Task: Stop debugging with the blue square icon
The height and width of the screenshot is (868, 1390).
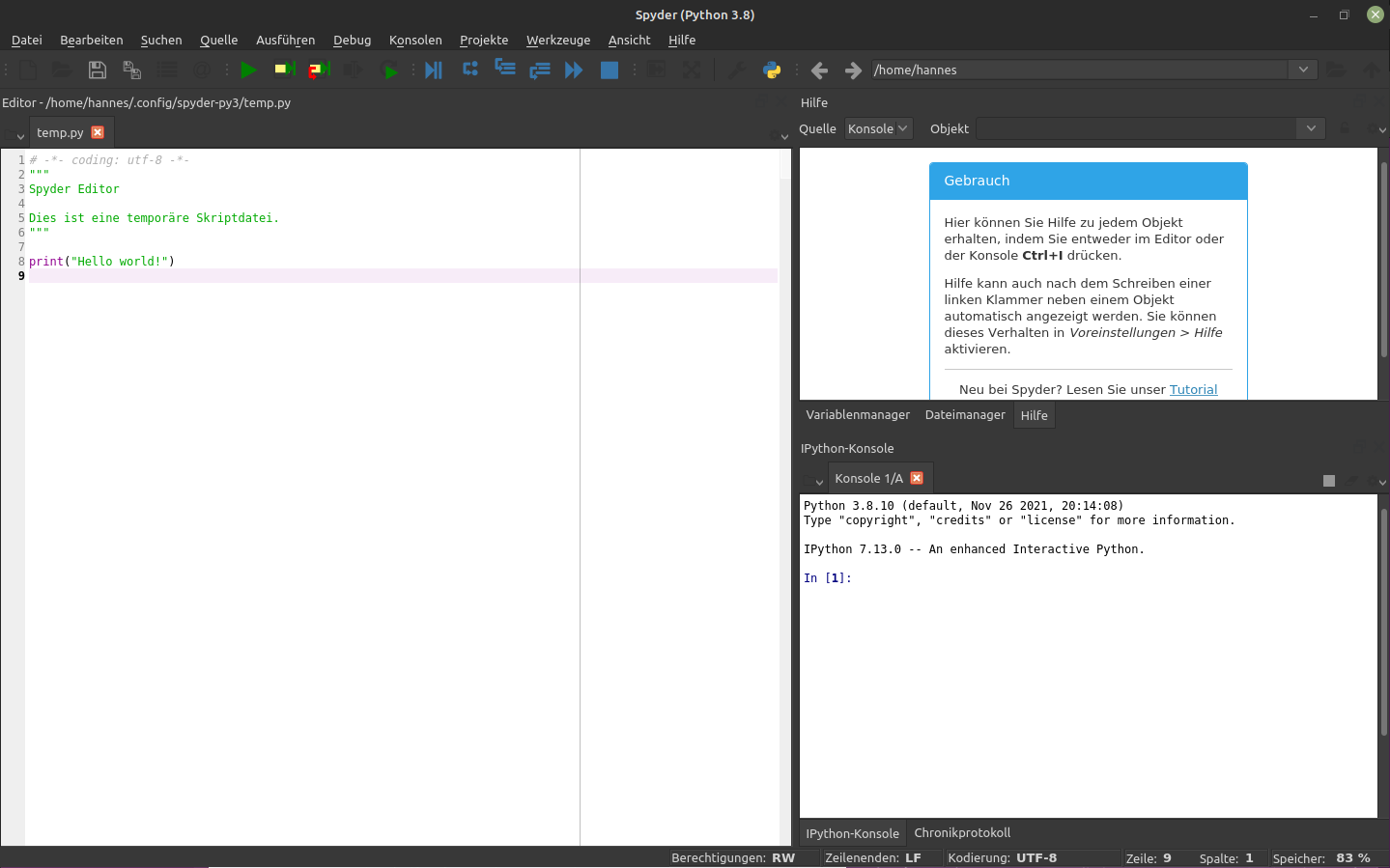Action: [x=609, y=70]
